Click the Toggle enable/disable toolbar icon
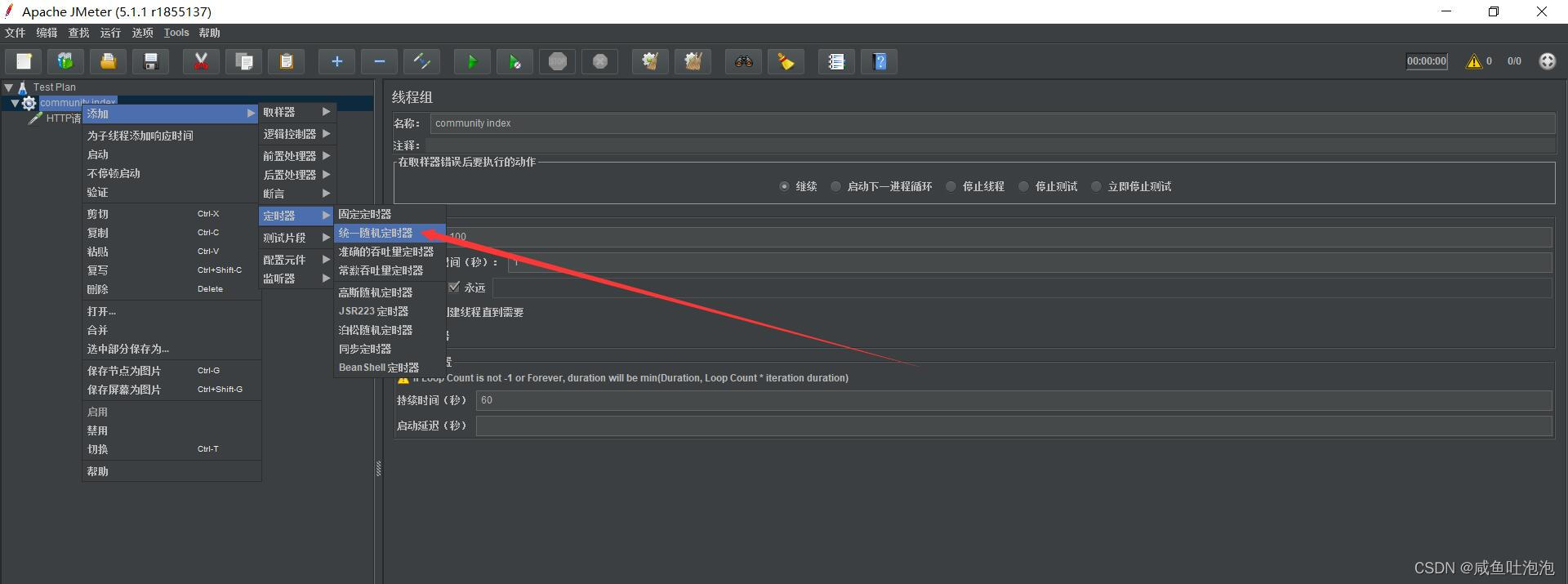This screenshot has height=584, width=1568. (x=421, y=61)
